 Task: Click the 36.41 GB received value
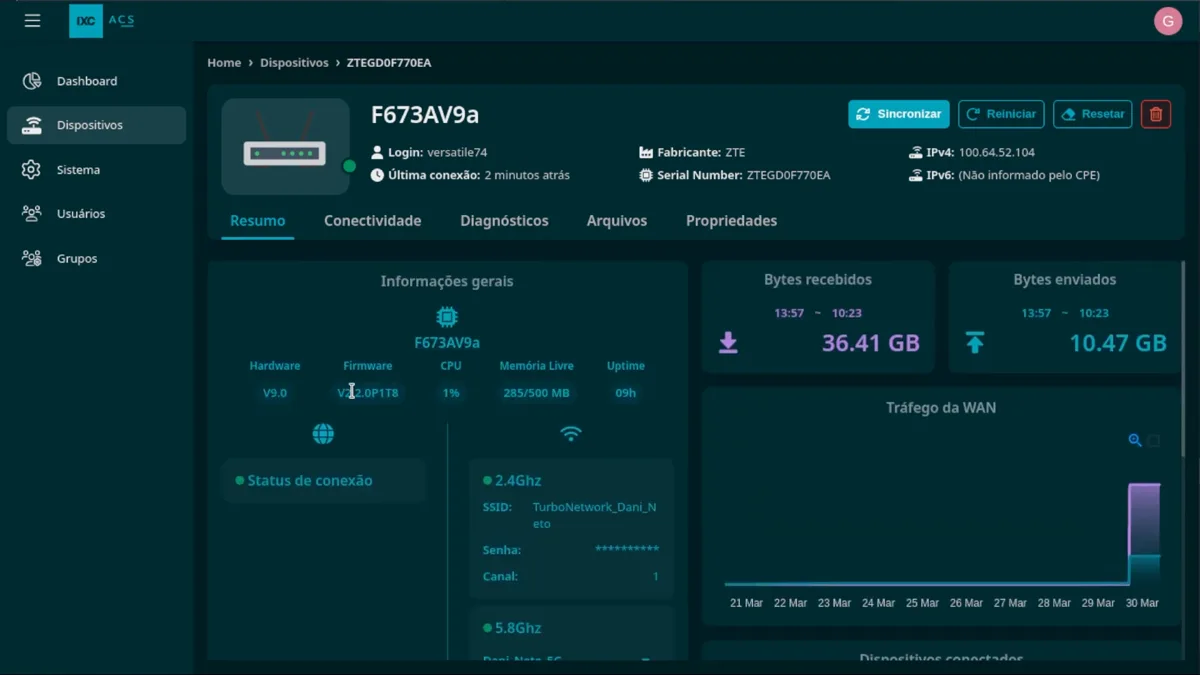pos(871,343)
